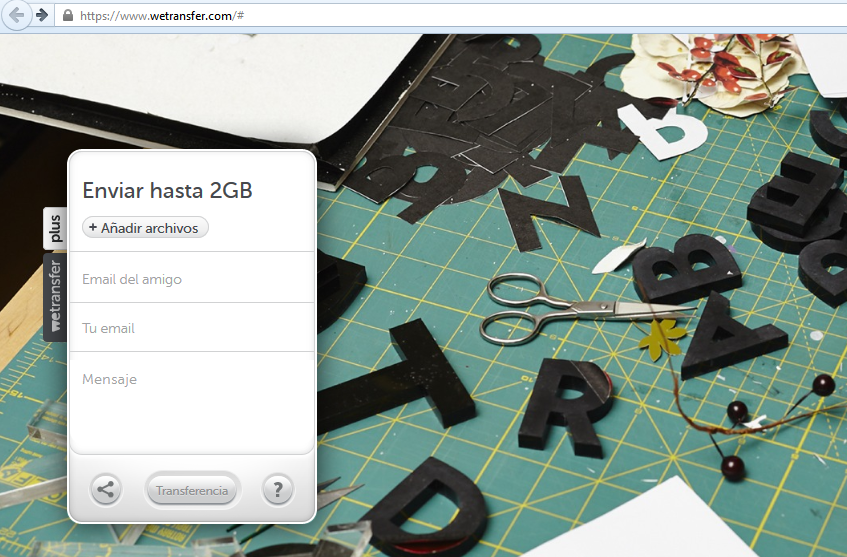Switch to the plus side tab

(x=55, y=229)
